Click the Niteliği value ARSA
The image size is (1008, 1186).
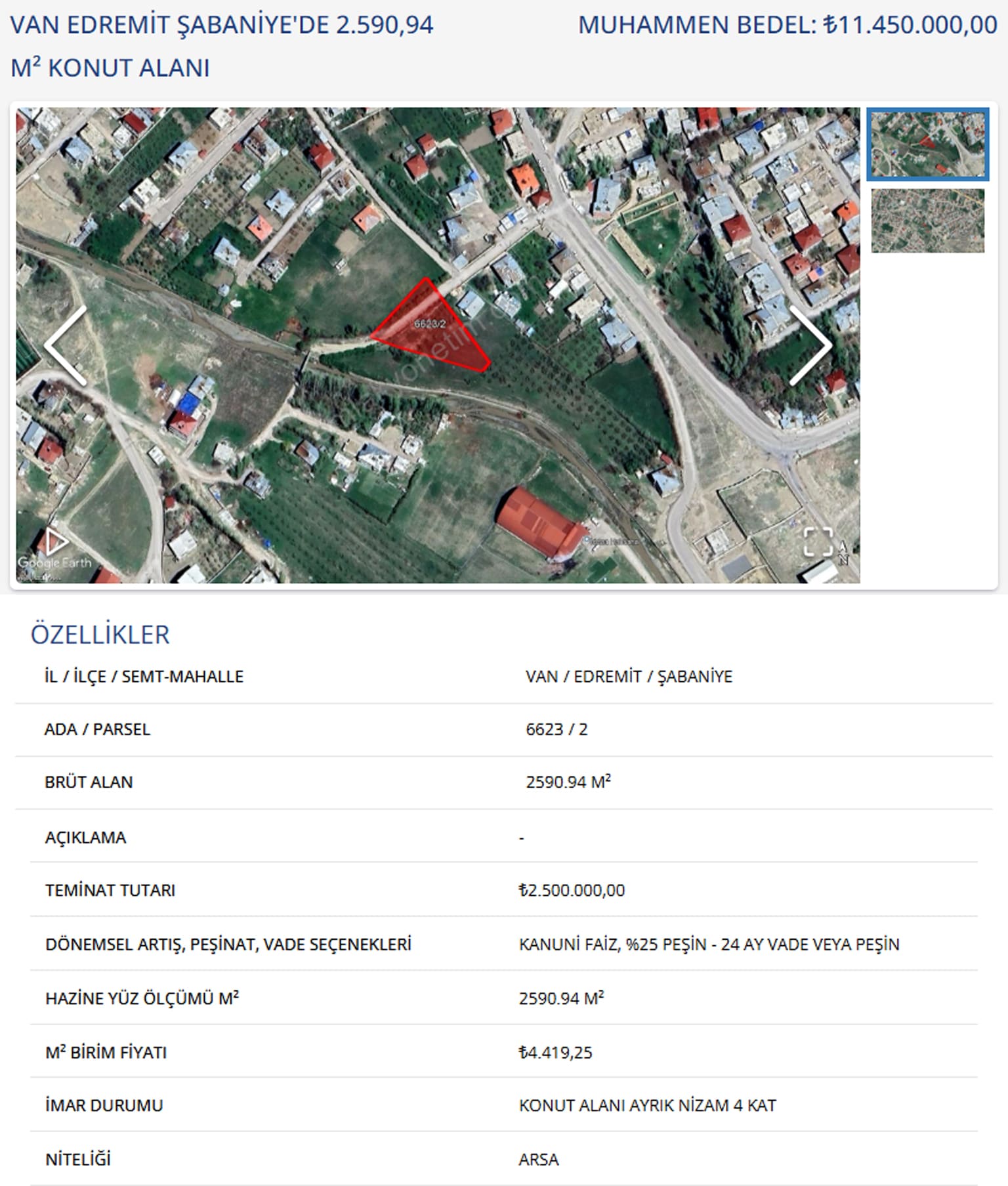pyautogui.click(x=538, y=1160)
